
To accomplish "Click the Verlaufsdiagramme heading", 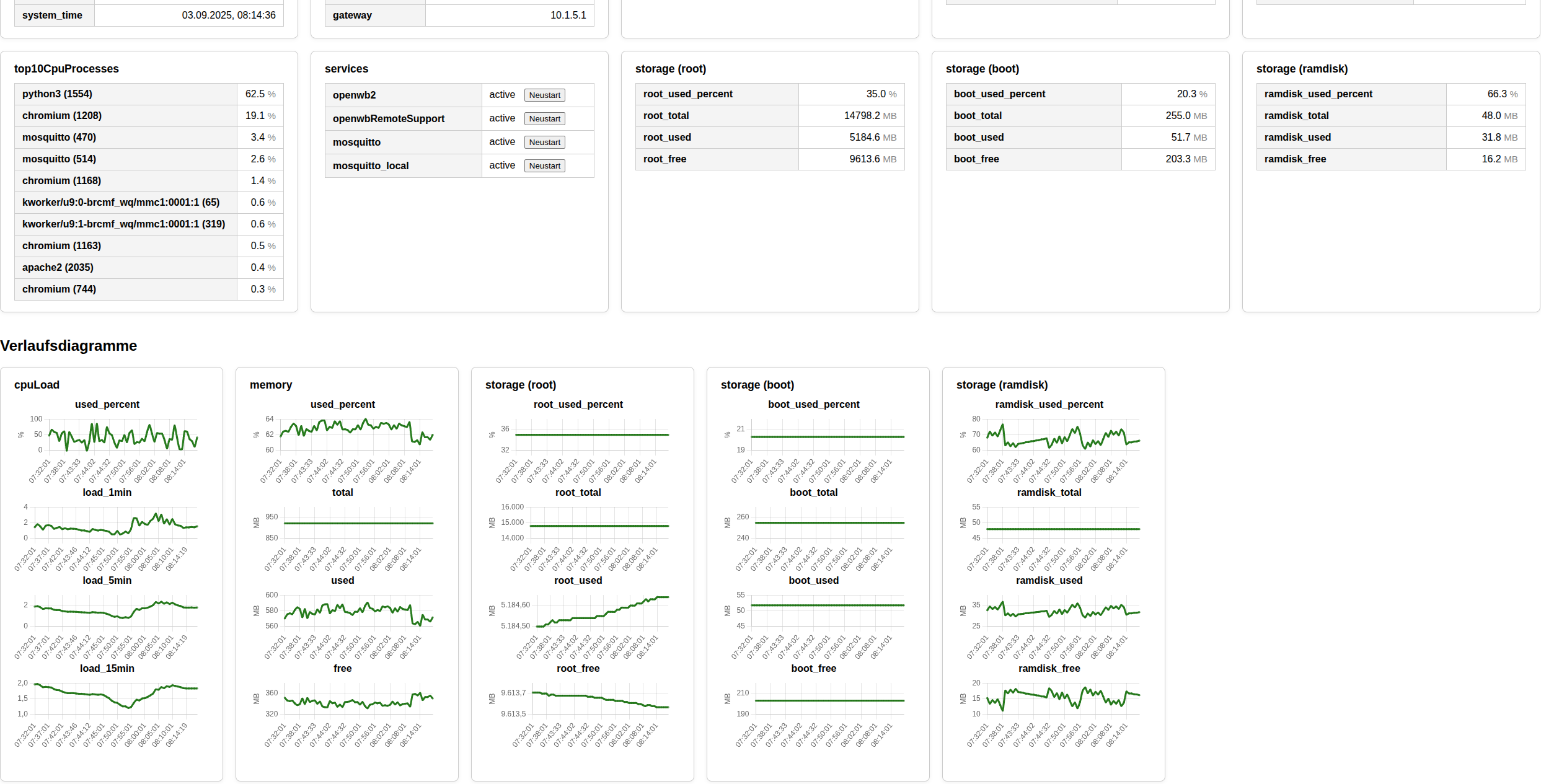I will click(x=69, y=346).
